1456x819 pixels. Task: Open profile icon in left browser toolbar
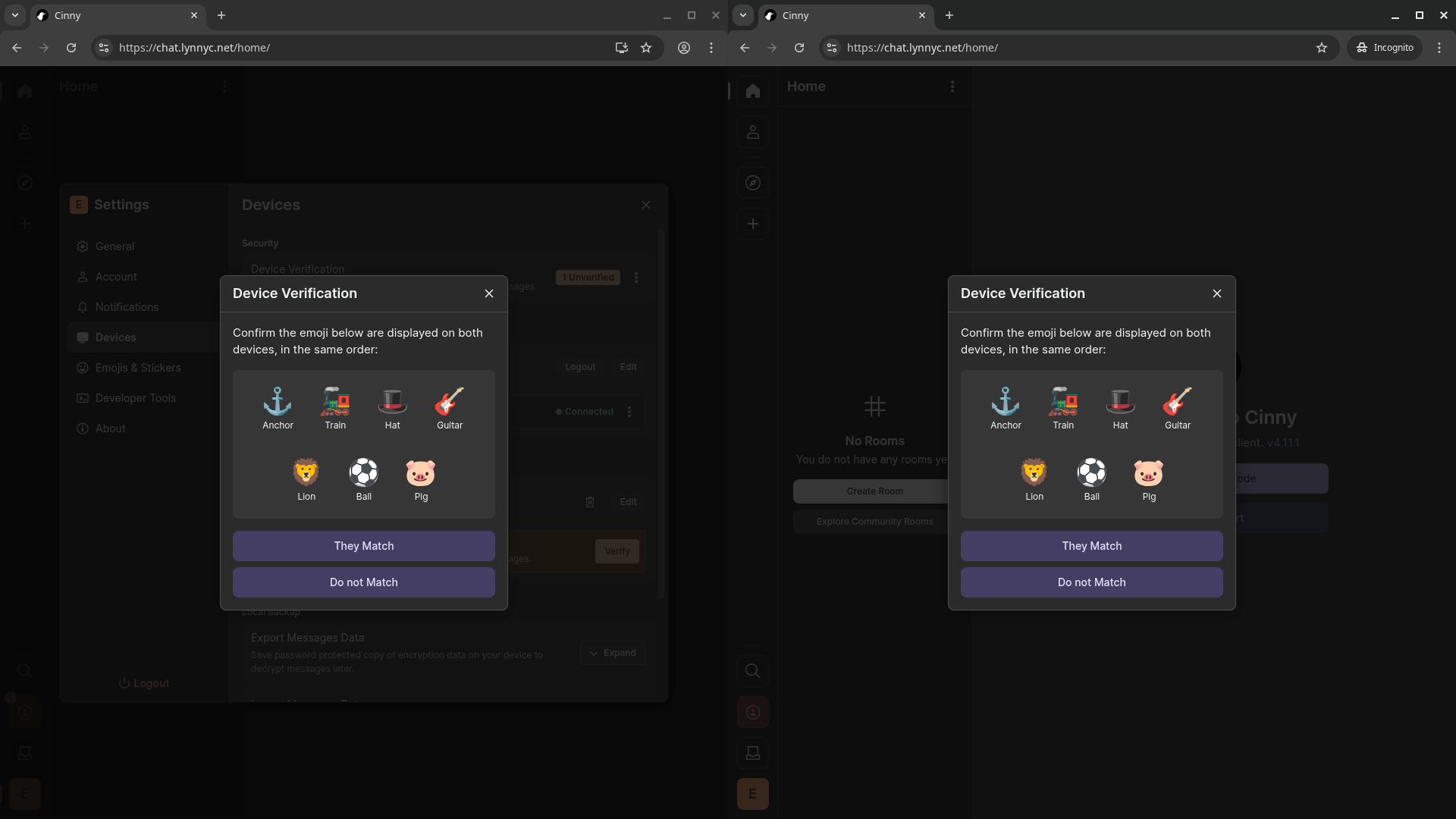coord(684,48)
